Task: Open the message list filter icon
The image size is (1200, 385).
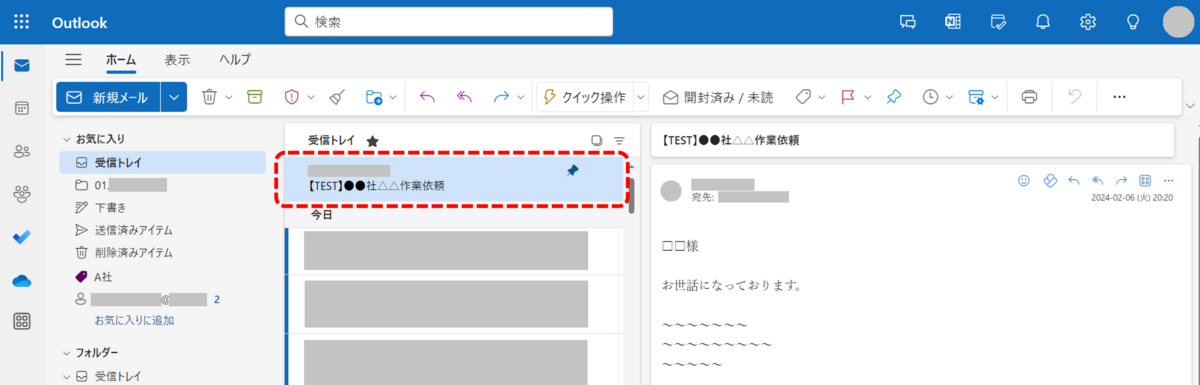Action: 620,141
